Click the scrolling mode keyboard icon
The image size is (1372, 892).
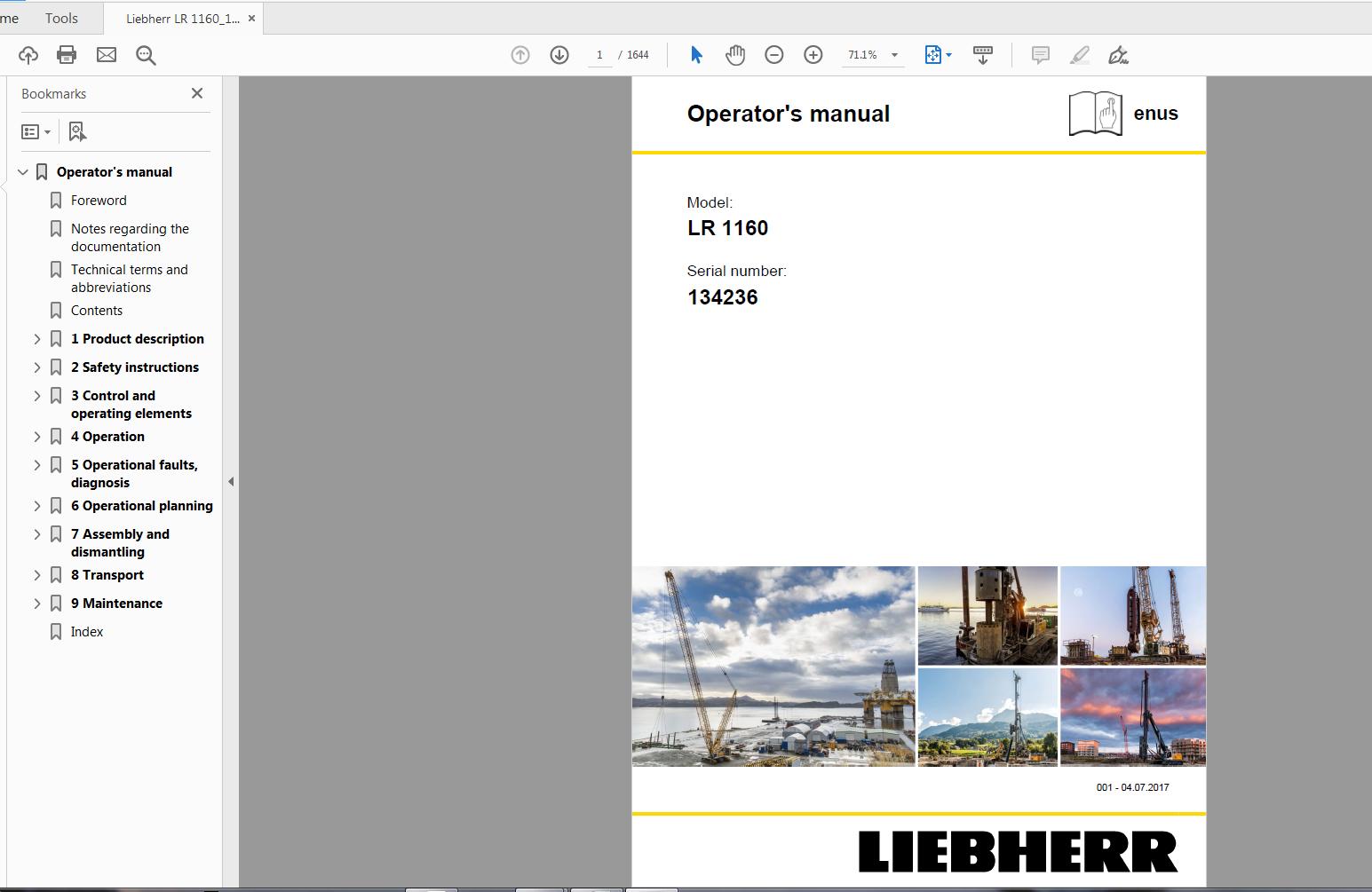pos(983,55)
